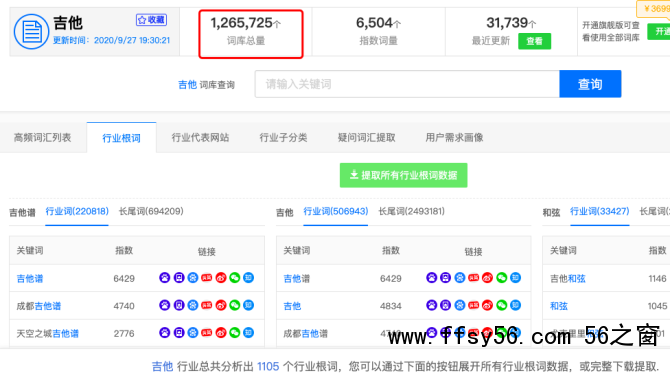The height and width of the screenshot is (380, 670).
Task: Open Zhihu icon for 吉他谱 6429 in 吉他 group
Action: pos(516,278)
